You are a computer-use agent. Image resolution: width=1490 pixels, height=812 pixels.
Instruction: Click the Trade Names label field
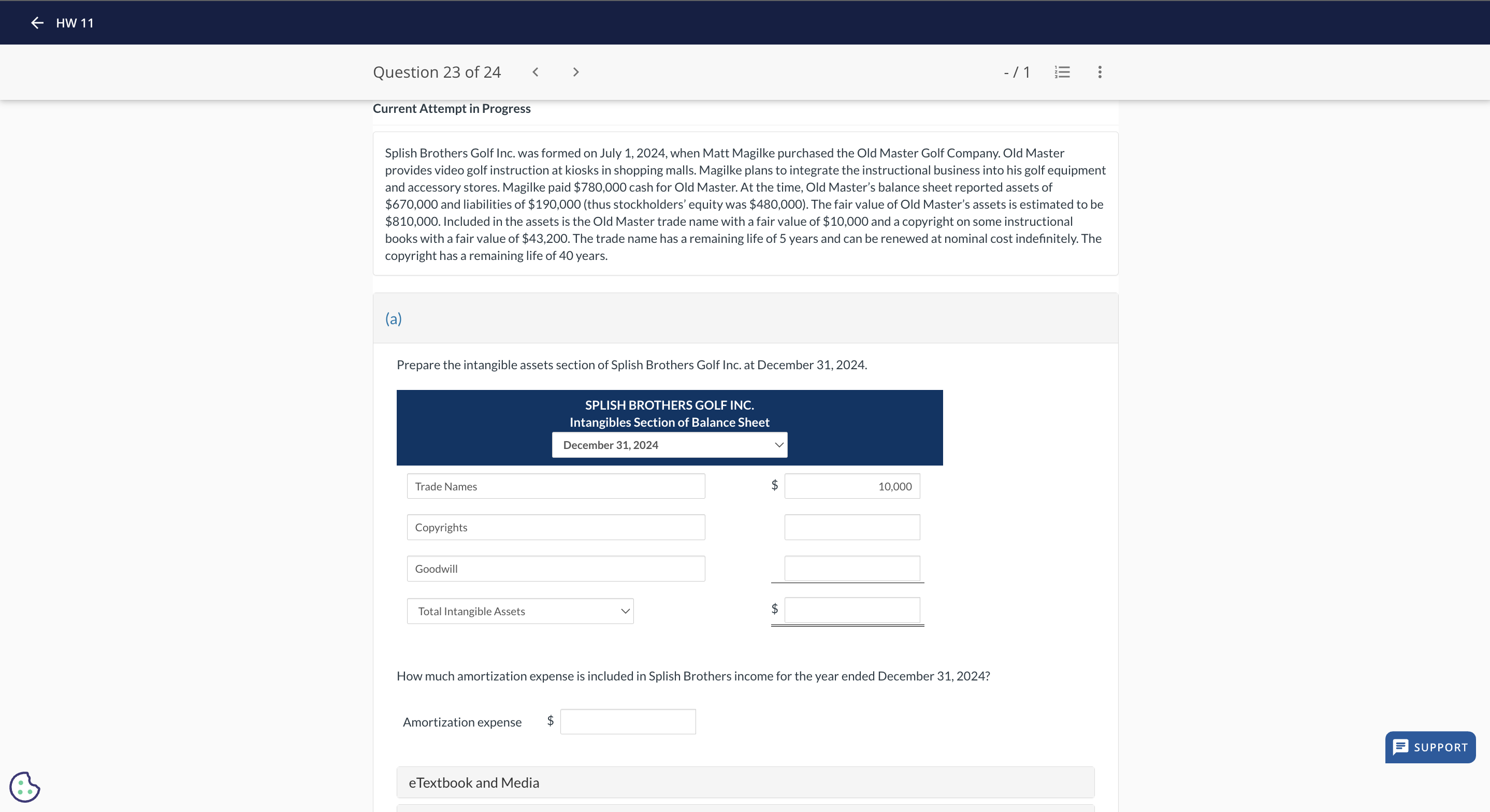pos(555,486)
